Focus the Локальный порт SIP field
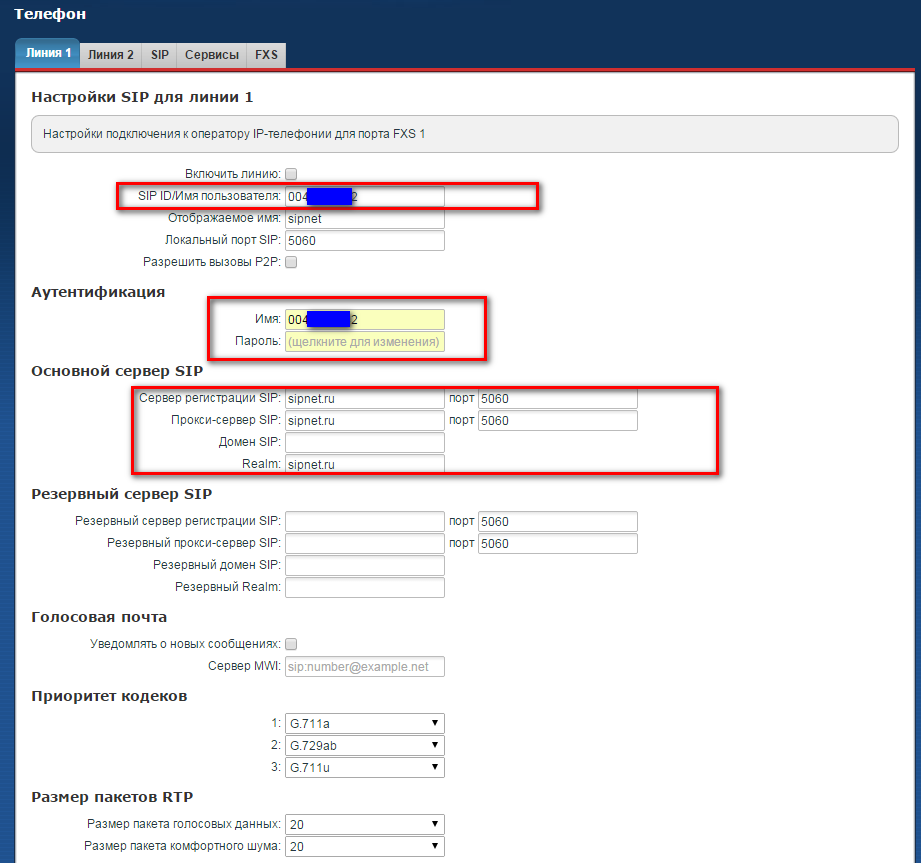Screen dimensions: 921x863 [x=364, y=240]
